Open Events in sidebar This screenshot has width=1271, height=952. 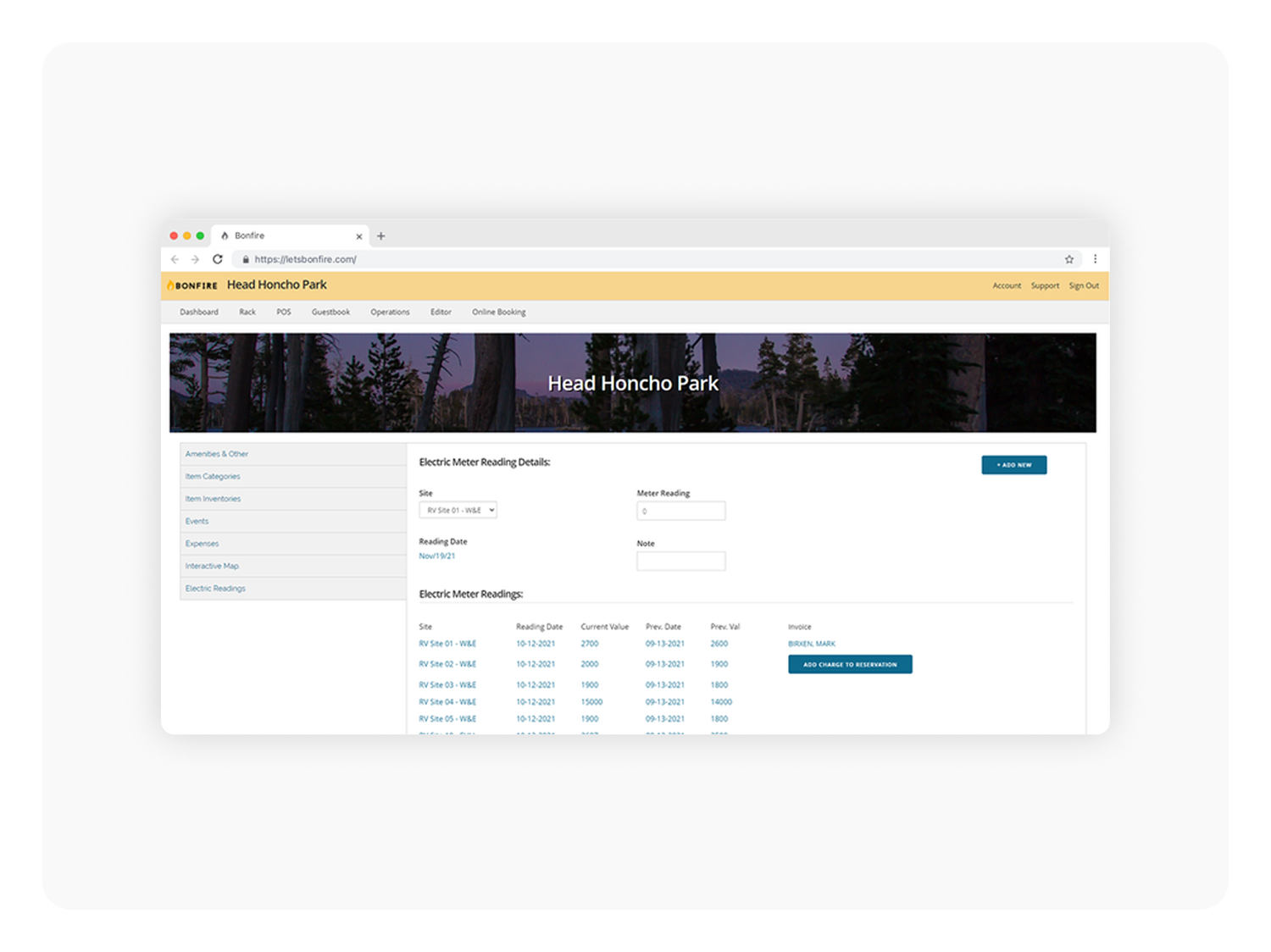click(x=293, y=522)
